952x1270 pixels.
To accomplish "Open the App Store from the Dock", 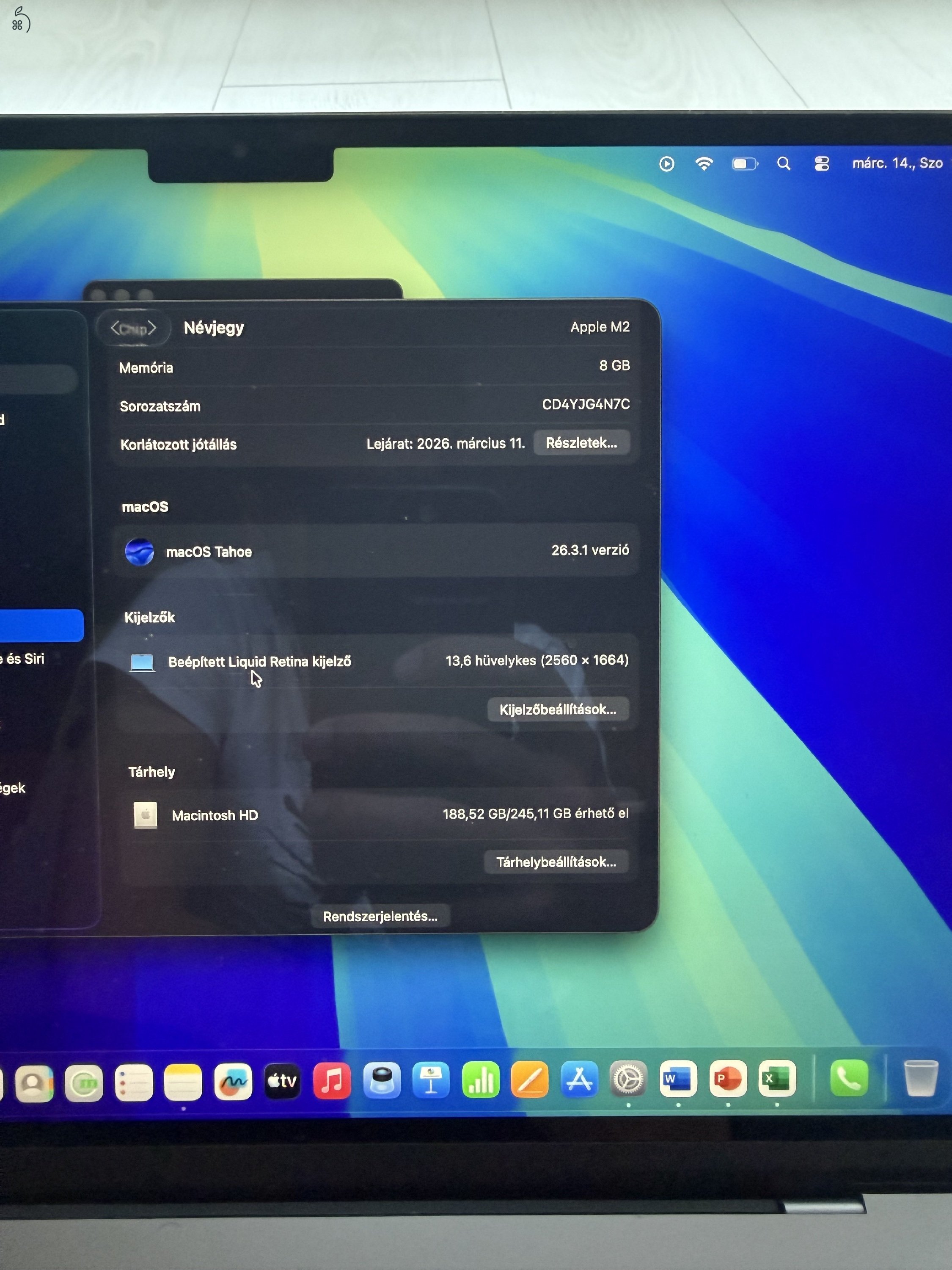I will click(579, 1079).
